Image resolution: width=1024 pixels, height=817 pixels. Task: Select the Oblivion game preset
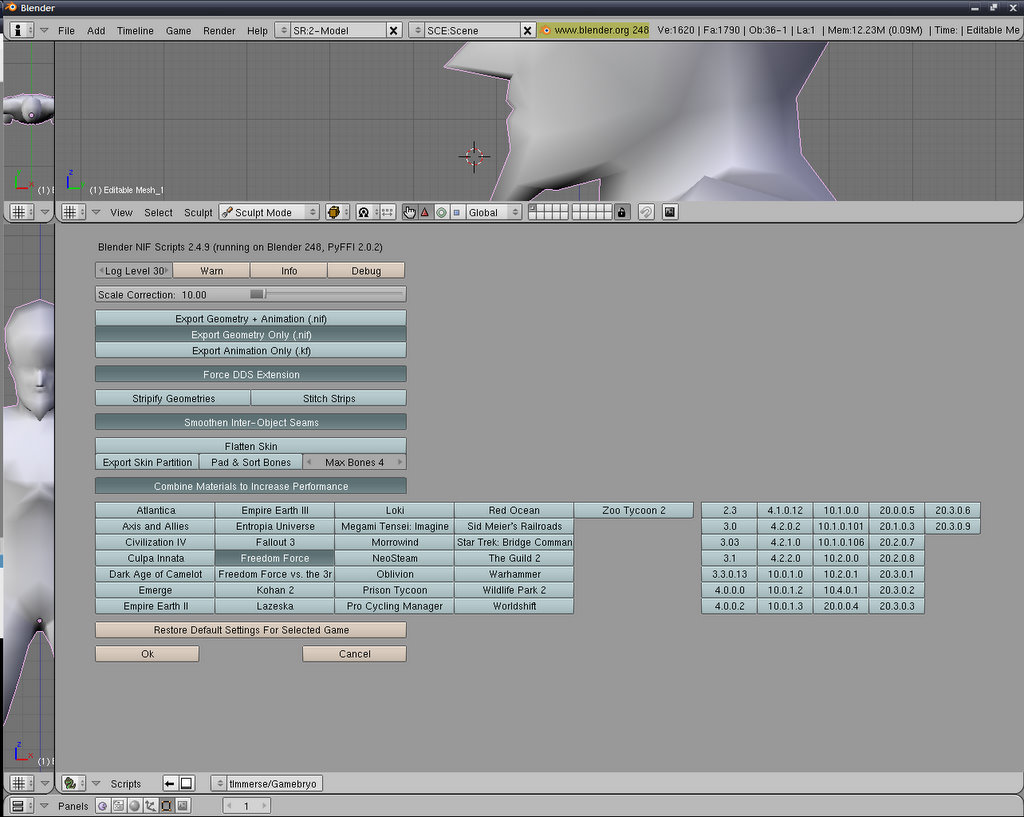coord(394,574)
